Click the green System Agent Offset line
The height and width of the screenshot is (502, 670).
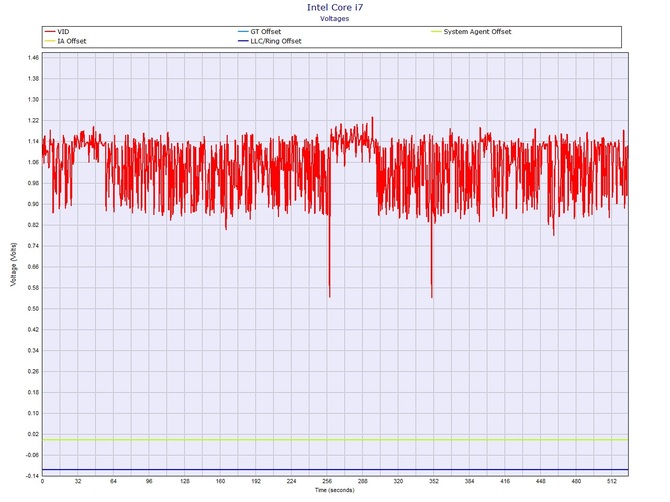coord(335,440)
